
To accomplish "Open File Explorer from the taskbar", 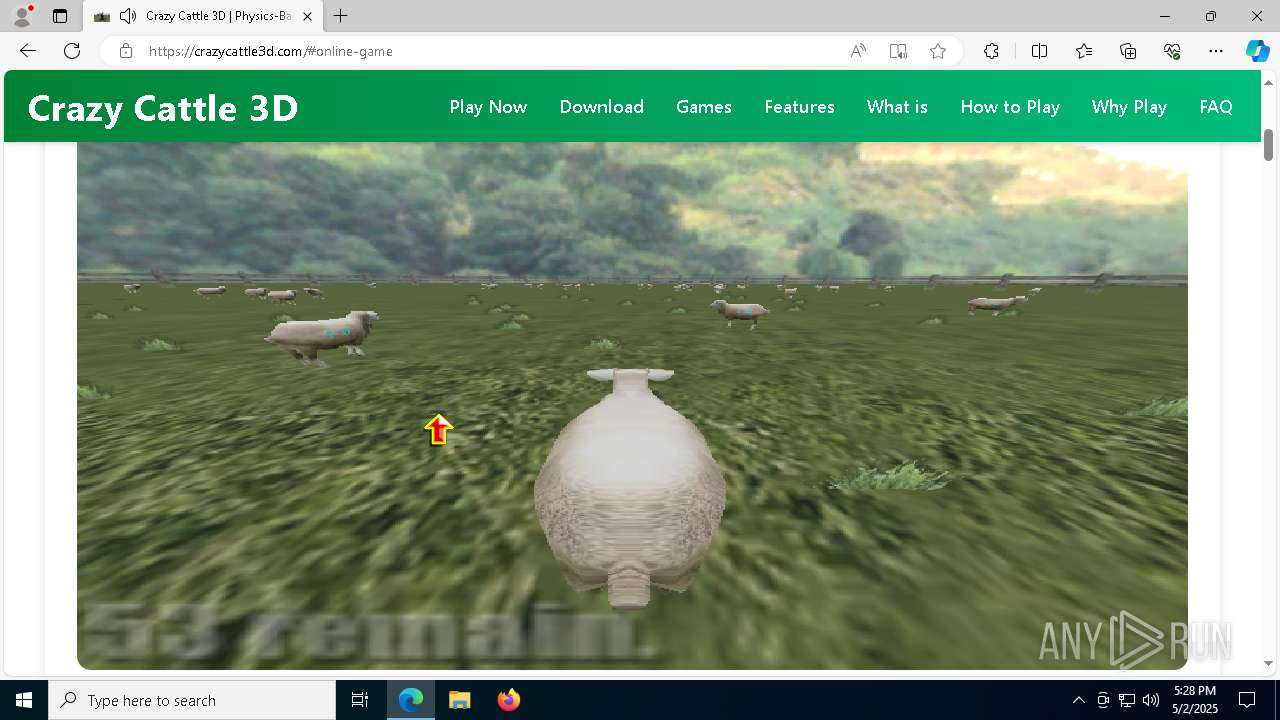I will click(460, 700).
